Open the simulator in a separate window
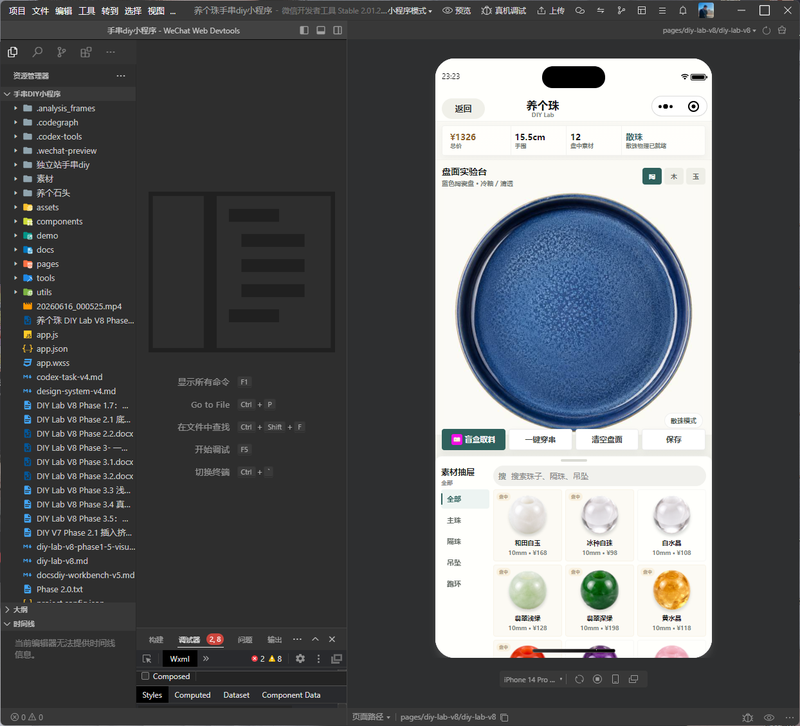The width and height of the screenshot is (800, 726). [634, 679]
